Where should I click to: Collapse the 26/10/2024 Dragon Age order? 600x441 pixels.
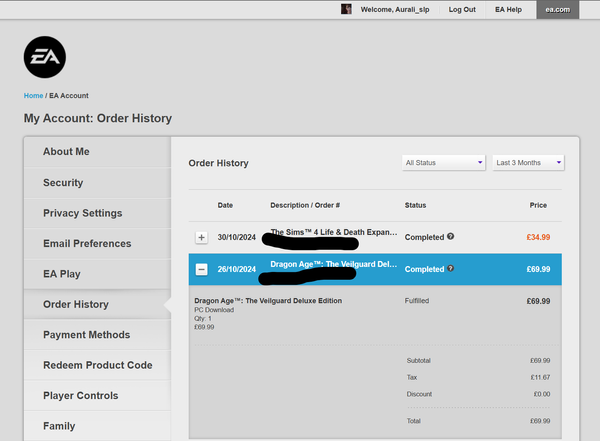point(201,269)
